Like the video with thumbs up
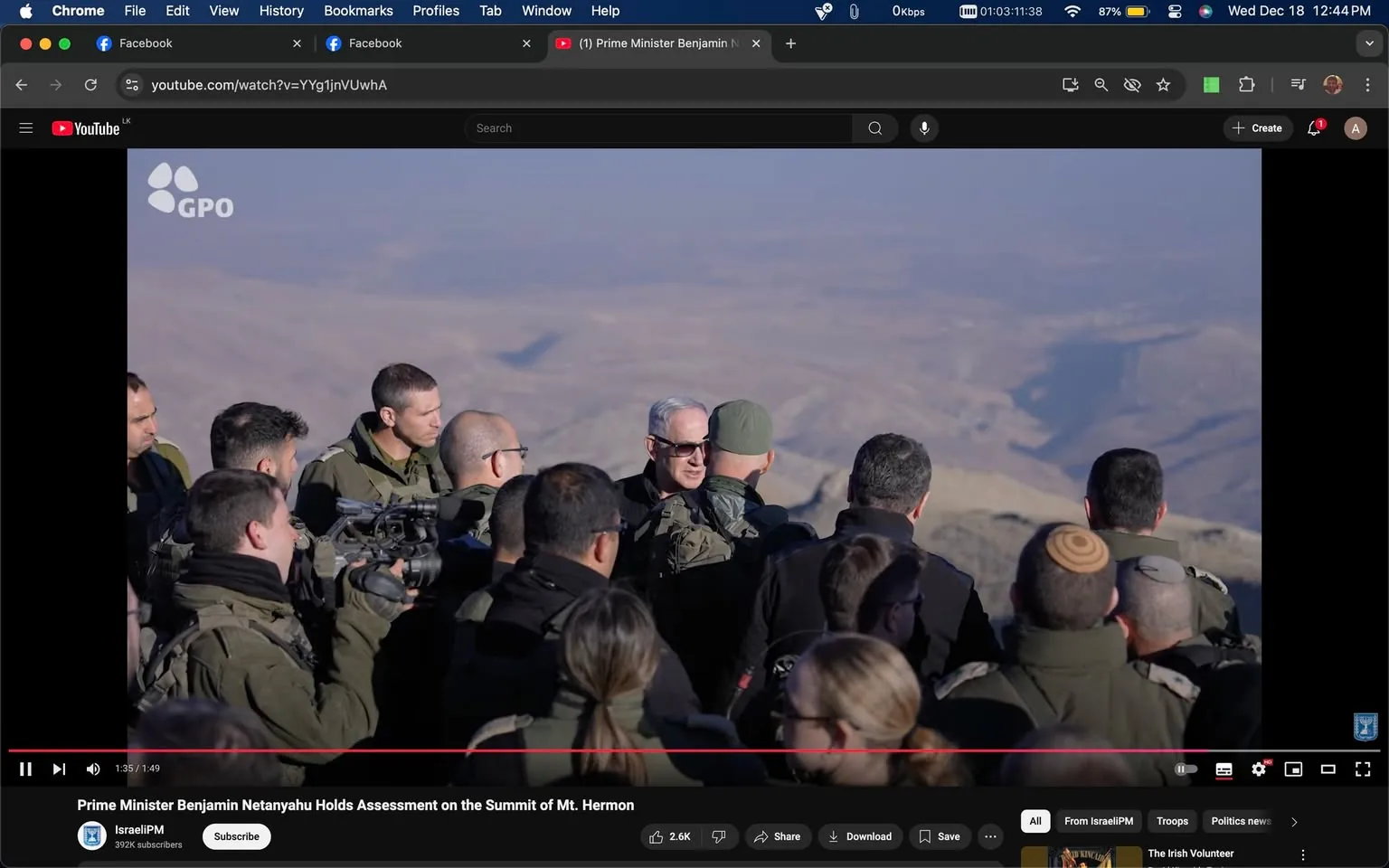1389x868 pixels. pos(669,836)
